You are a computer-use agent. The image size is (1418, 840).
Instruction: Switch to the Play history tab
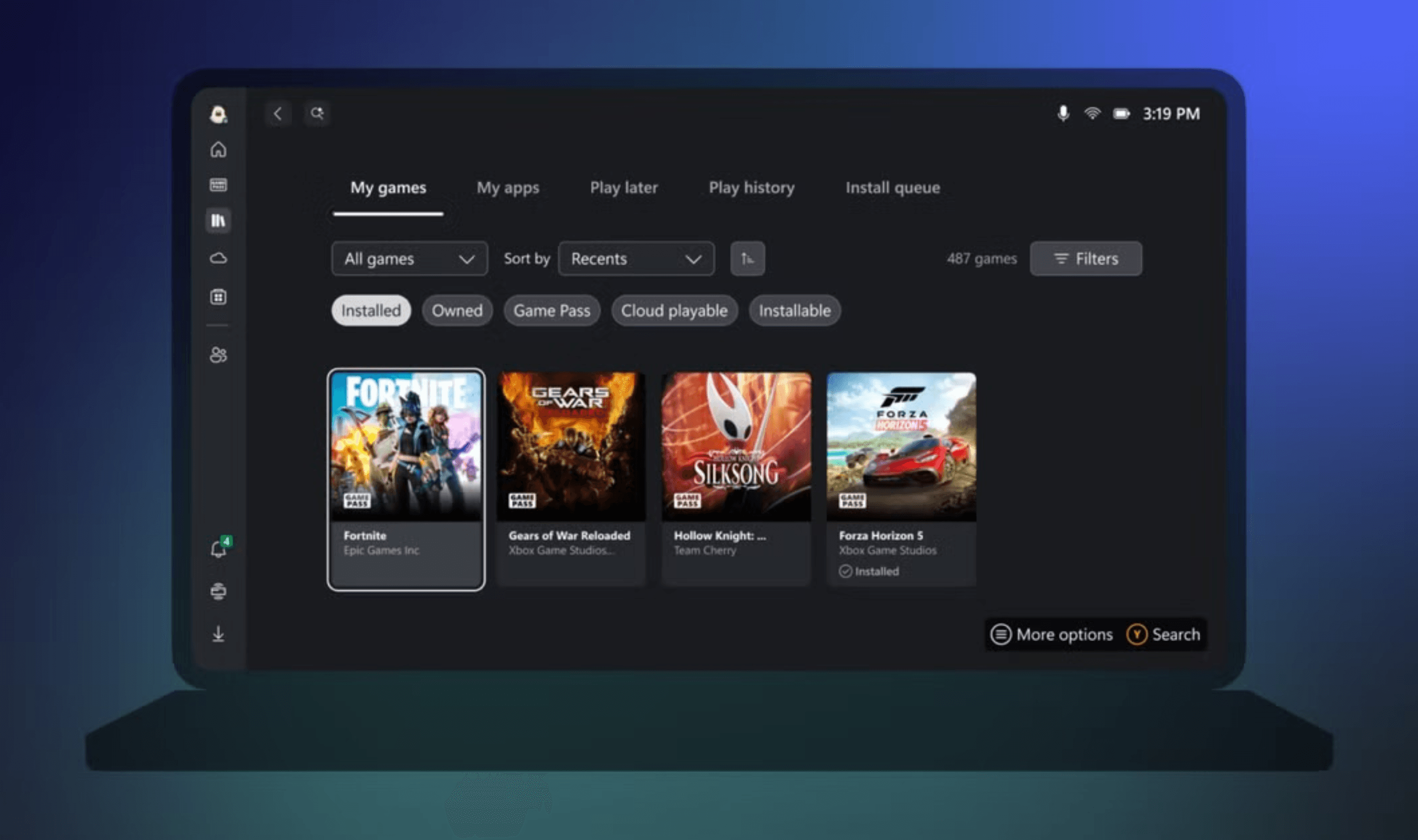751,187
